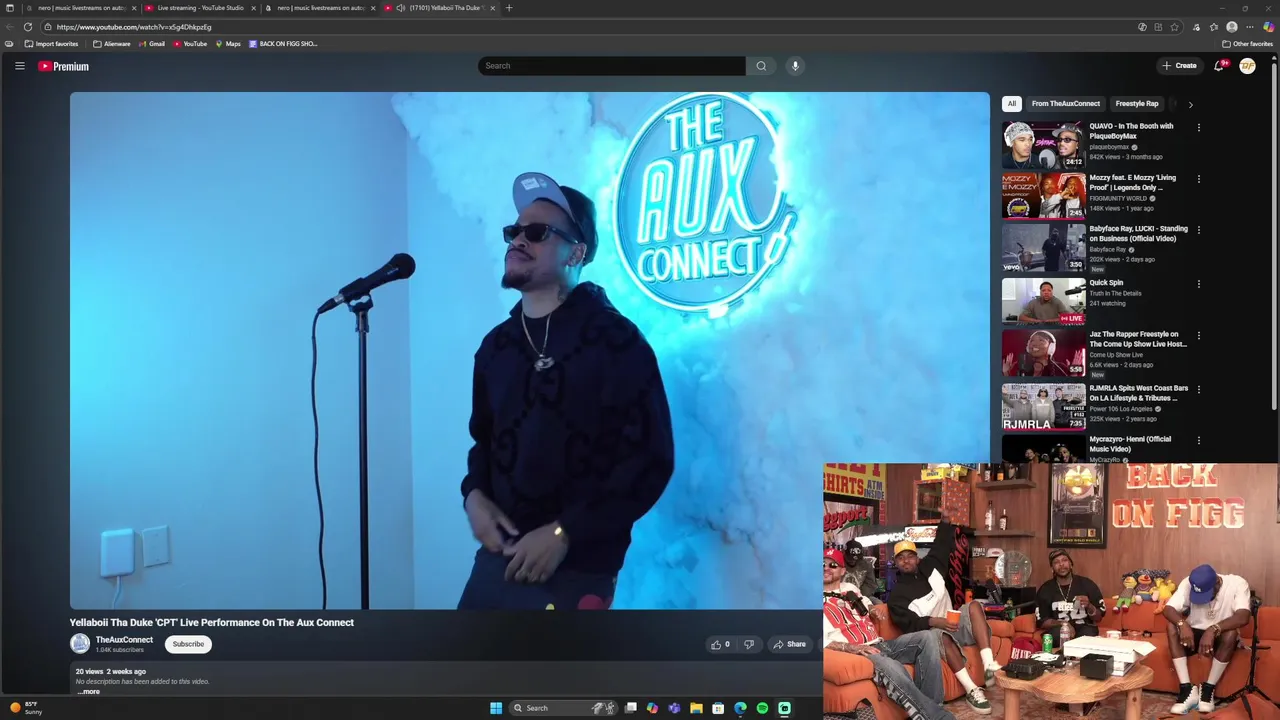Screen dimensions: 1280x720
Task: Open Alienware bookmark
Action: 111,44
